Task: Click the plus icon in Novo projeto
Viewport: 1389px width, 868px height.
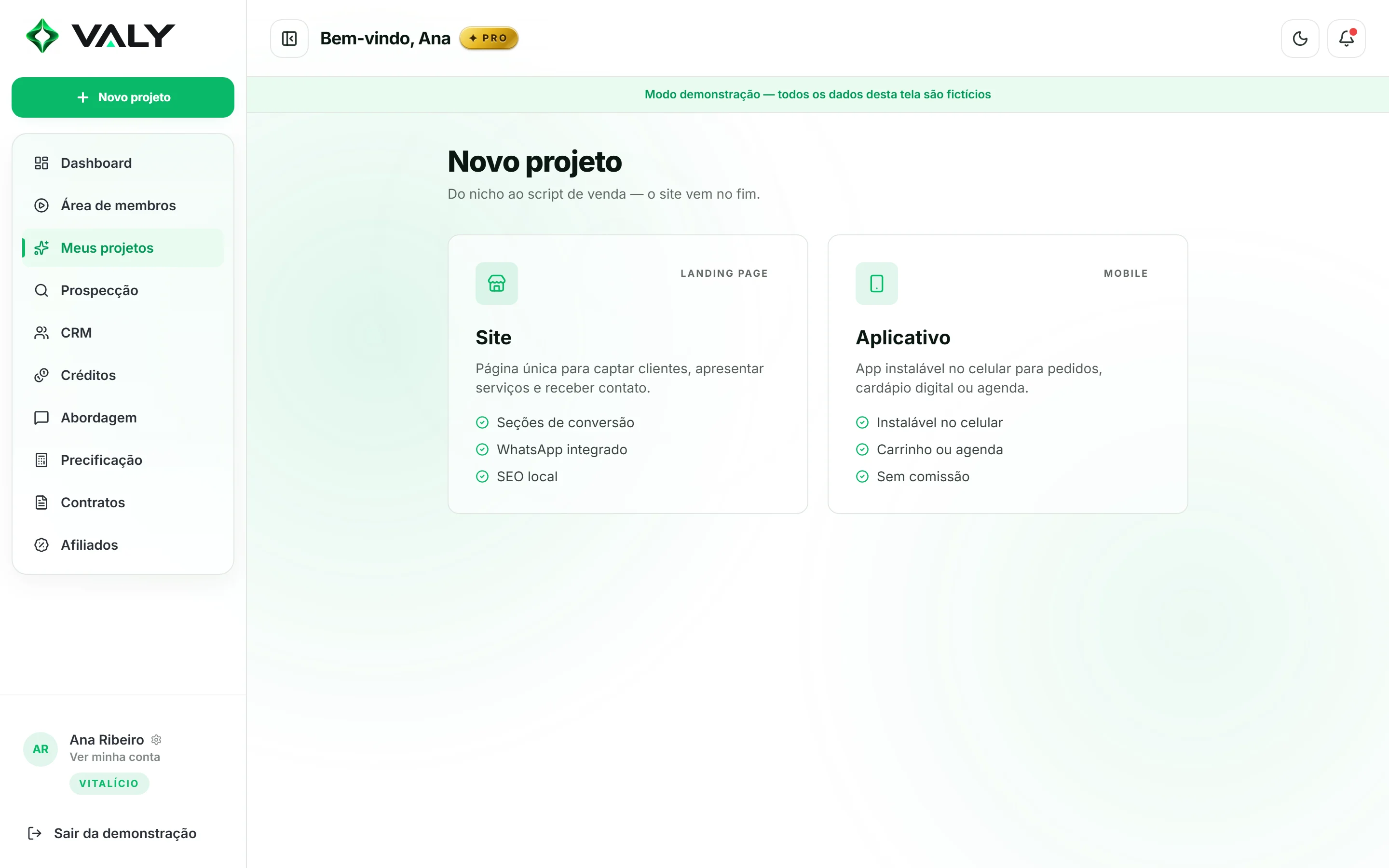Action: click(82, 97)
